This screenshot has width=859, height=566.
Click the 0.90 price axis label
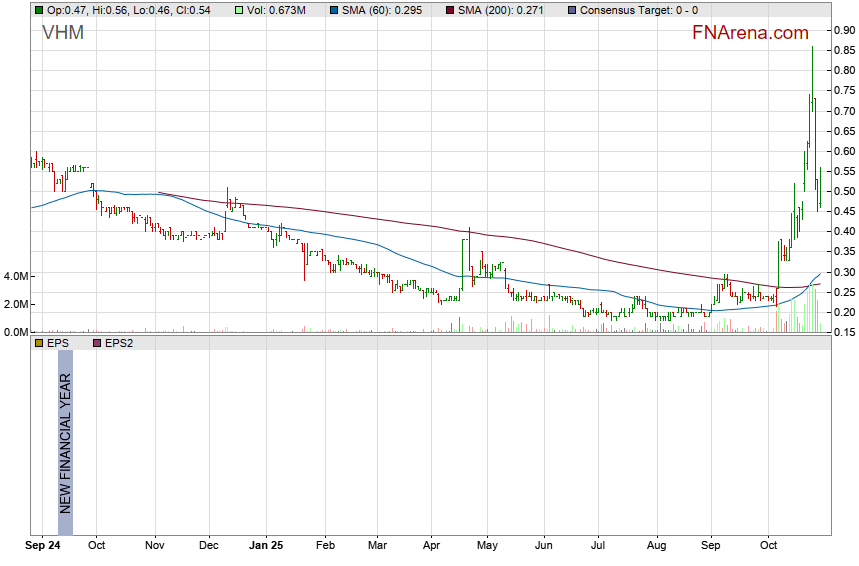click(843, 31)
